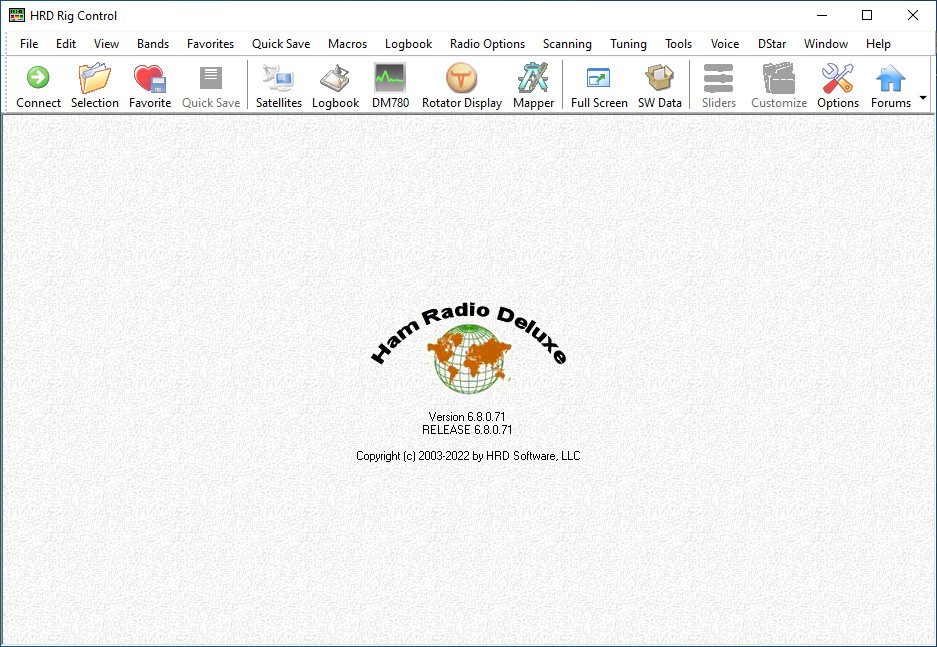Switch to Full Screen mode
The width and height of the screenshot is (937, 647).
click(599, 85)
